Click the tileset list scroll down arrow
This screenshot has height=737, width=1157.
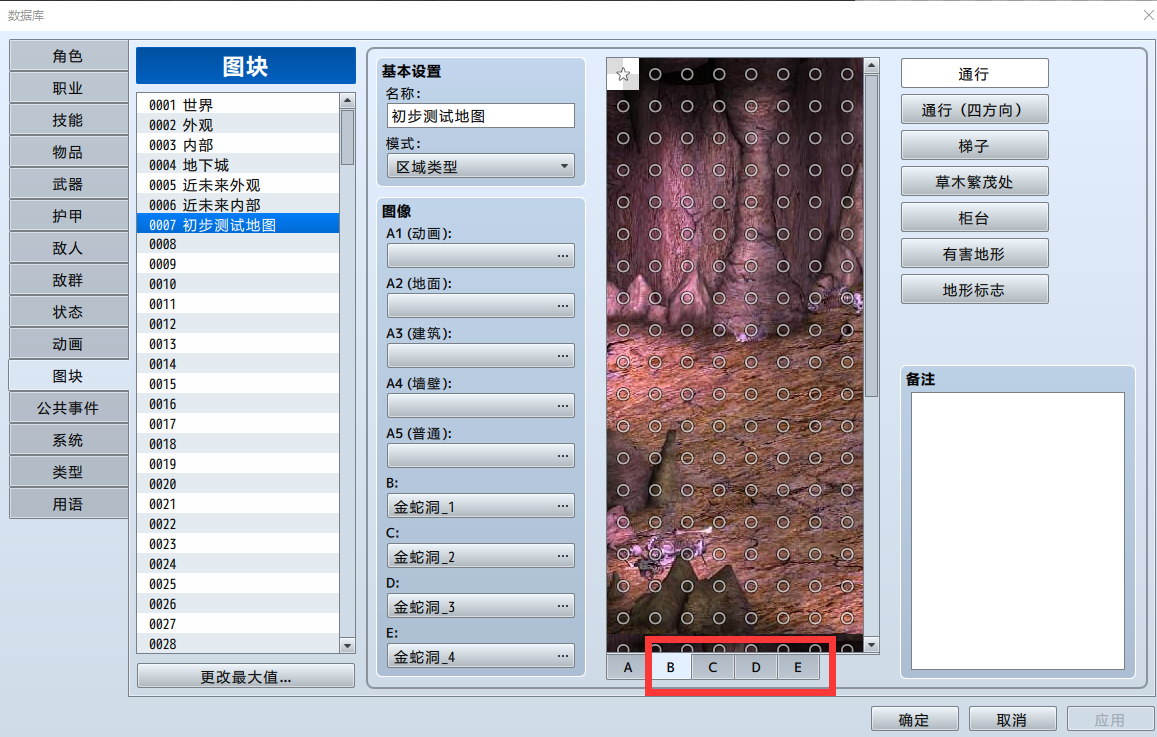pyautogui.click(x=347, y=646)
